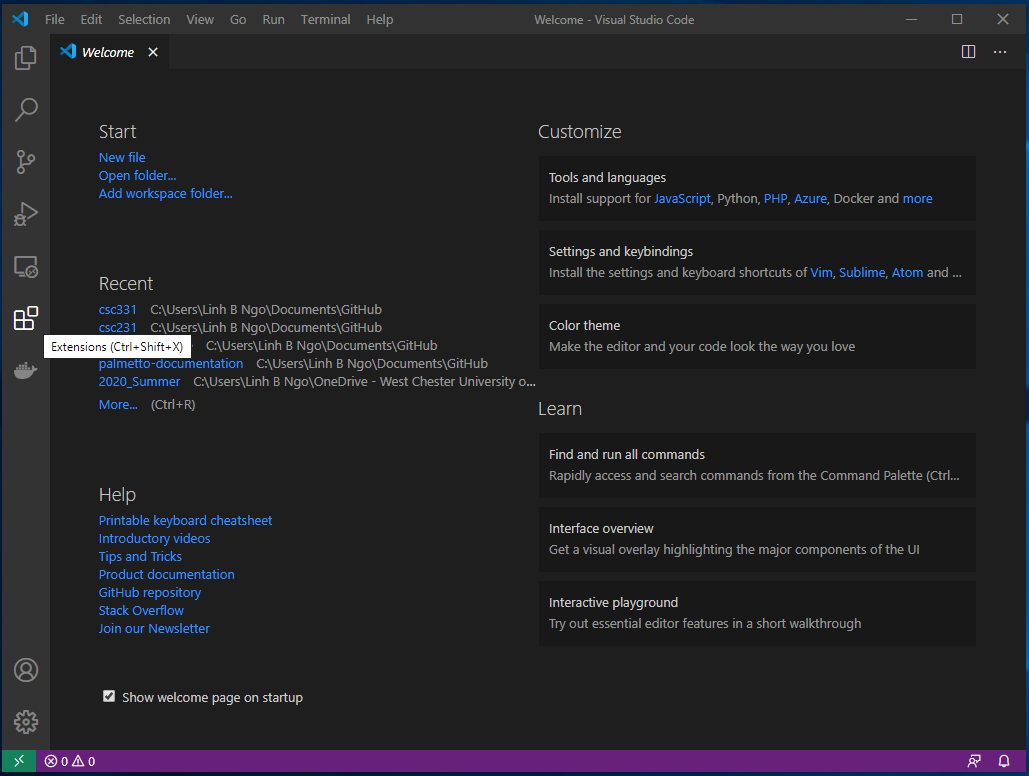
Task: Open Tips and Tricks link
Action: (x=140, y=557)
